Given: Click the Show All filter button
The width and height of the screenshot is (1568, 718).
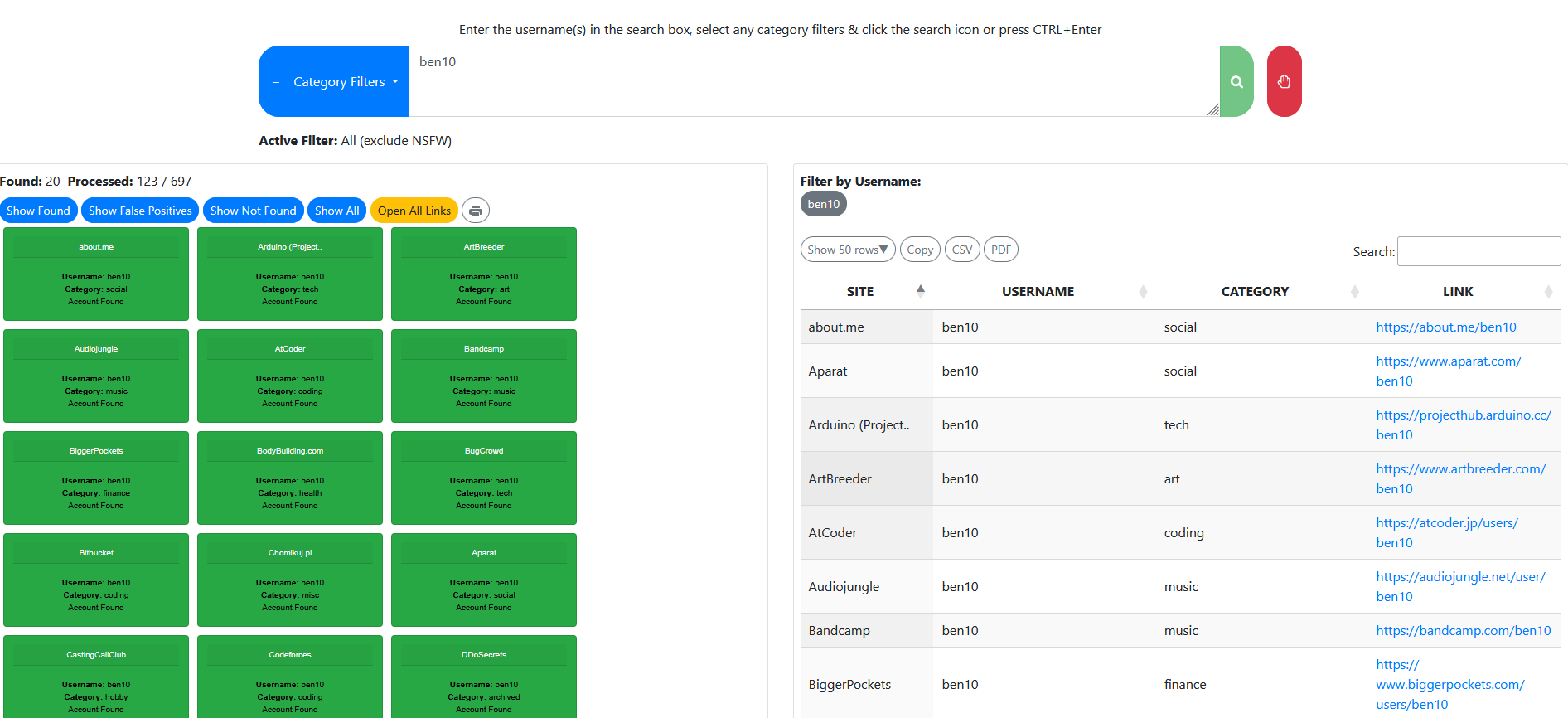Looking at the screenshot, I should coord(336,211).
